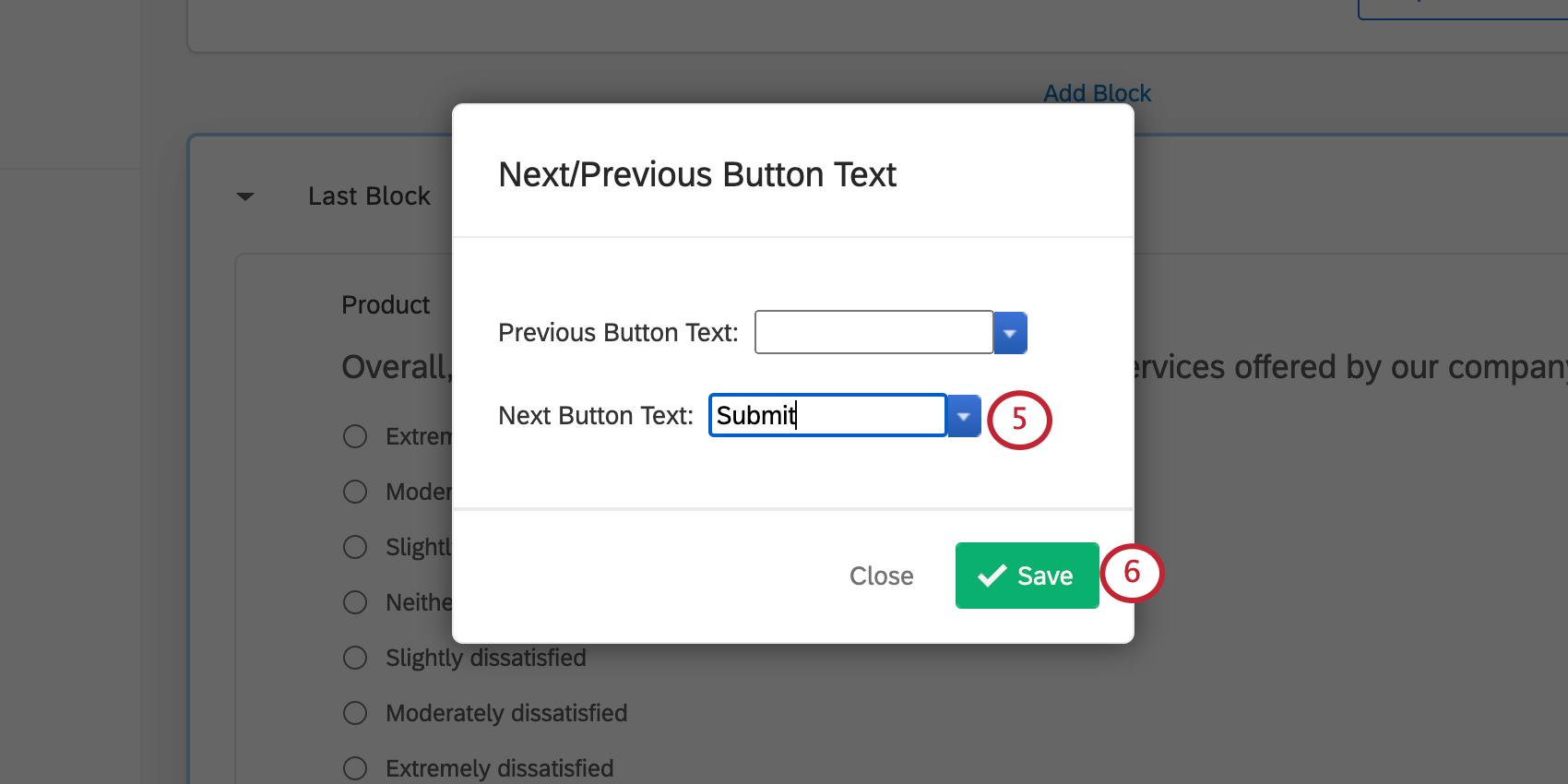
Task: Open the Previous Button Text piped text menu
Action: (x=1010, y=332)
